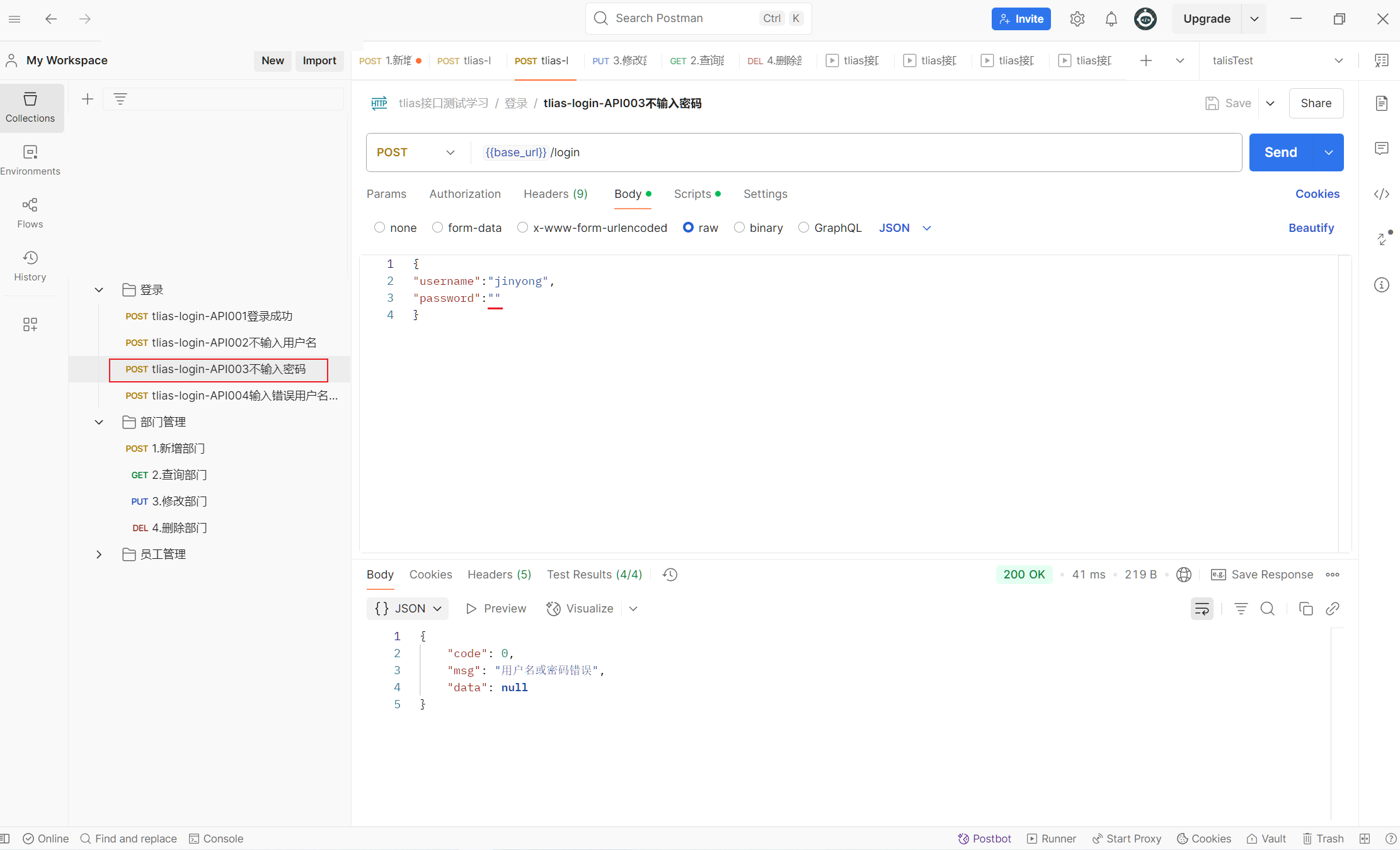Expand the 员工管理 folder
The image size is (1400, 850).
pos(99,554)
